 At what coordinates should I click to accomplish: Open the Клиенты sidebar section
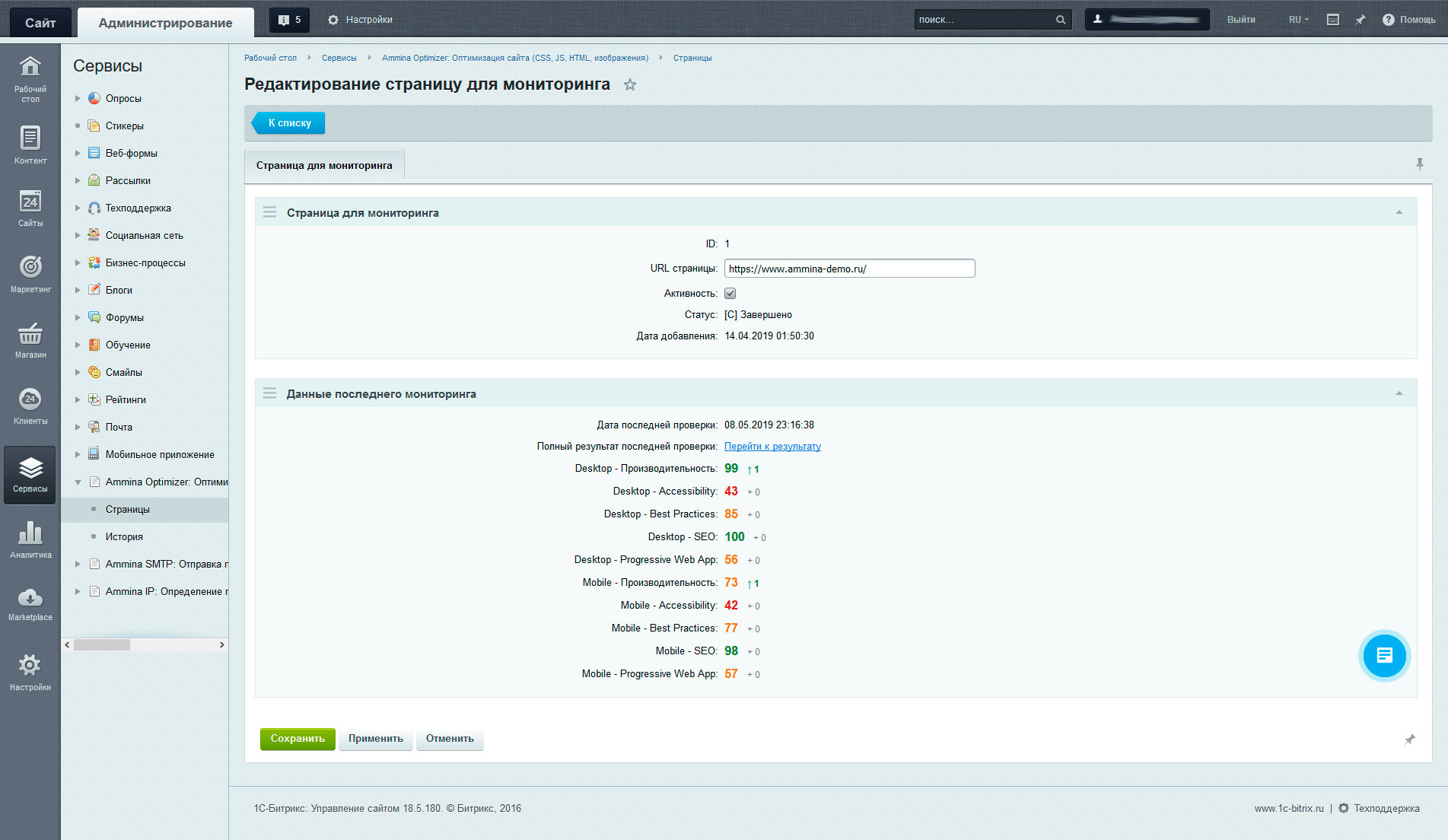tap(30, 406)
